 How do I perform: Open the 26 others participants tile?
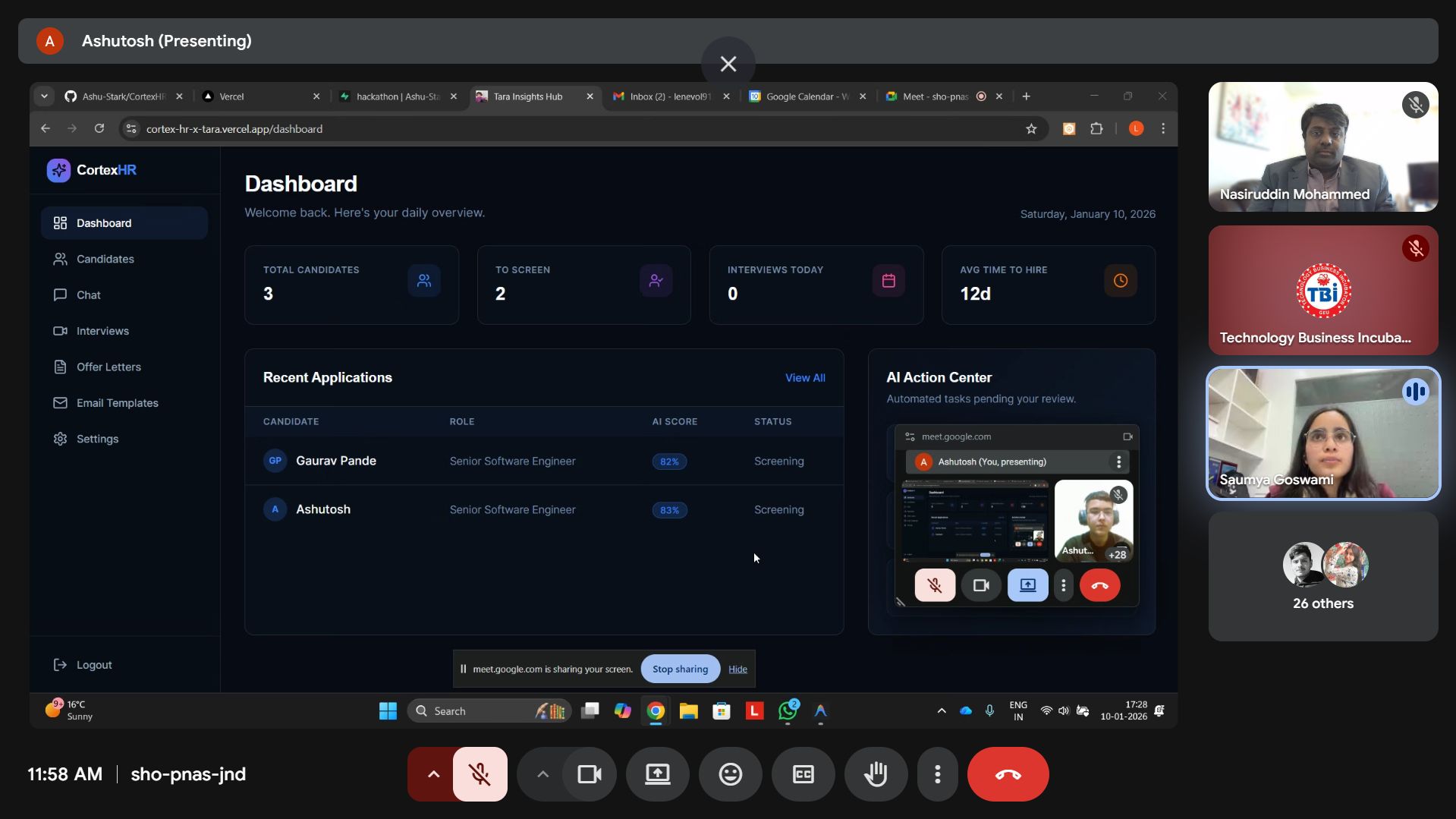click(x=1322, y=576)
